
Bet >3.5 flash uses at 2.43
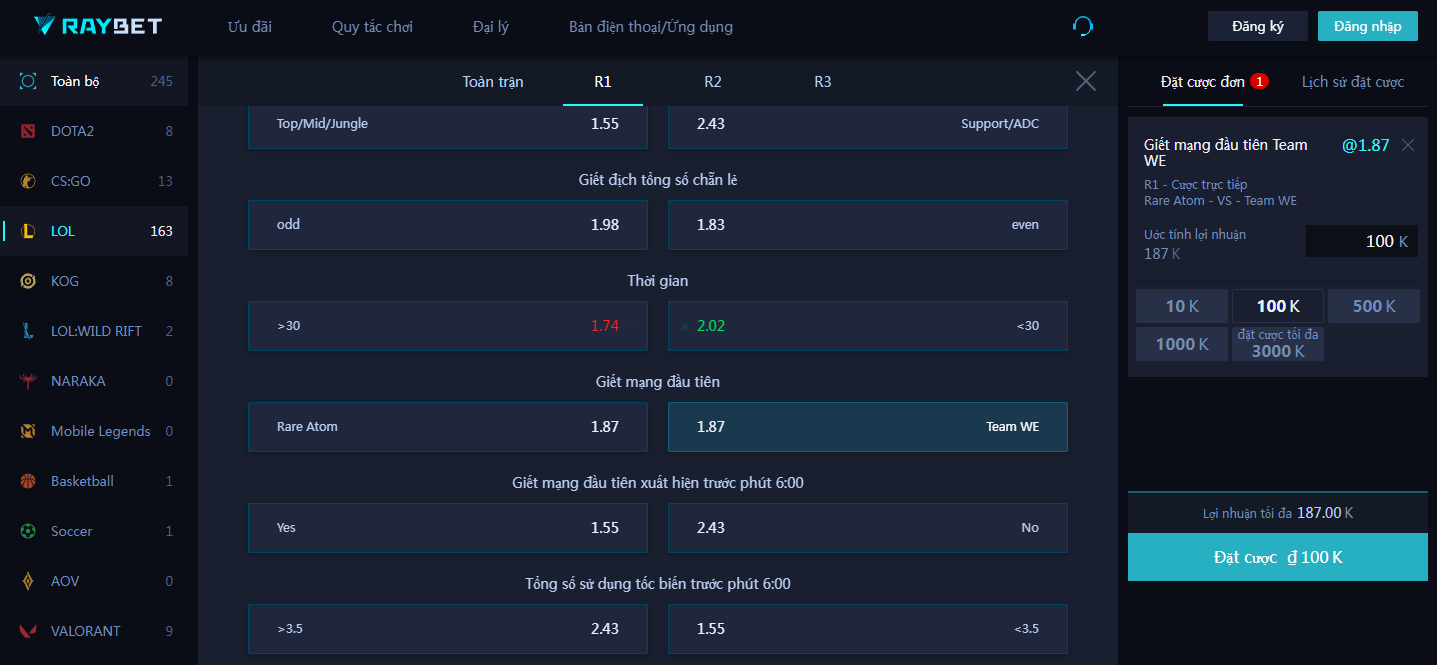[x=448, y=629]
